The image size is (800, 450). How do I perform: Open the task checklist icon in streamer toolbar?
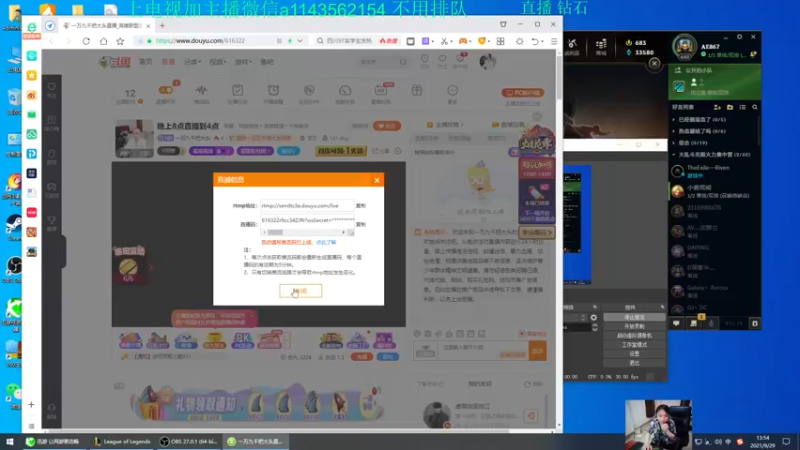click(237, 90)
